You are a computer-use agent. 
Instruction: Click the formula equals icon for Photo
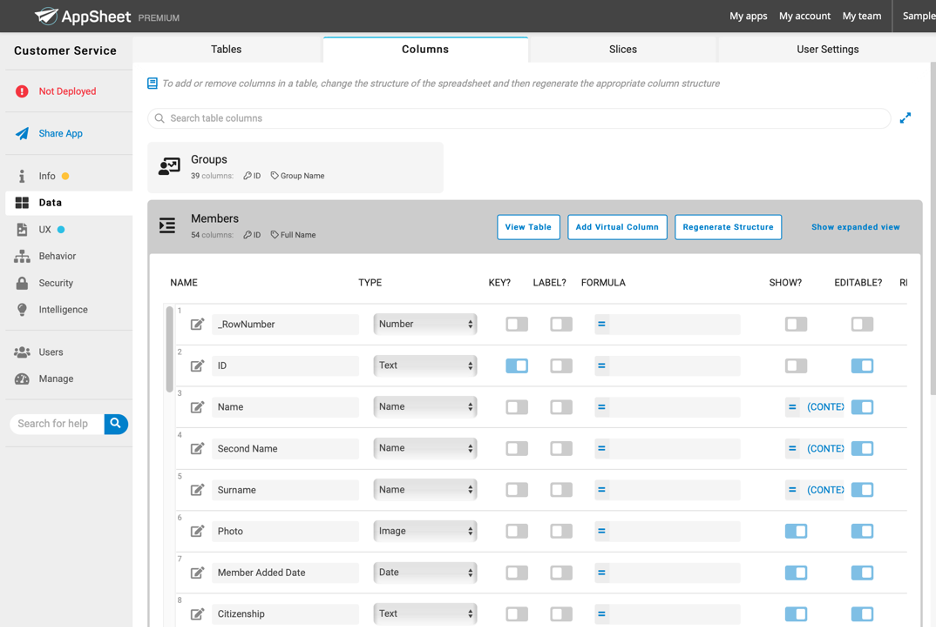coord(602,531)
